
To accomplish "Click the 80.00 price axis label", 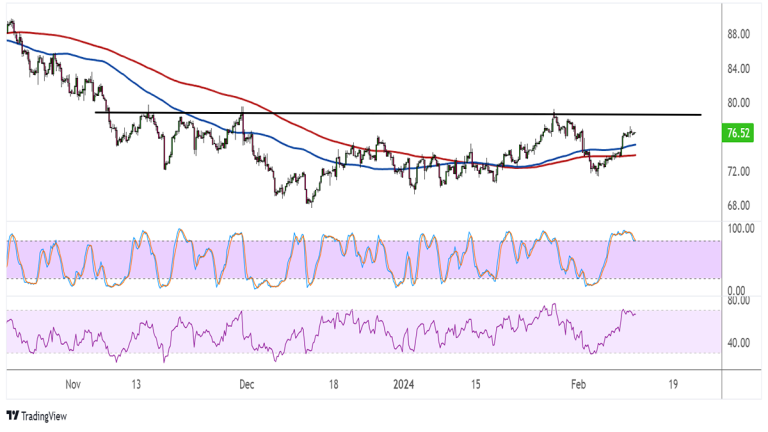I will coord(738,103).
